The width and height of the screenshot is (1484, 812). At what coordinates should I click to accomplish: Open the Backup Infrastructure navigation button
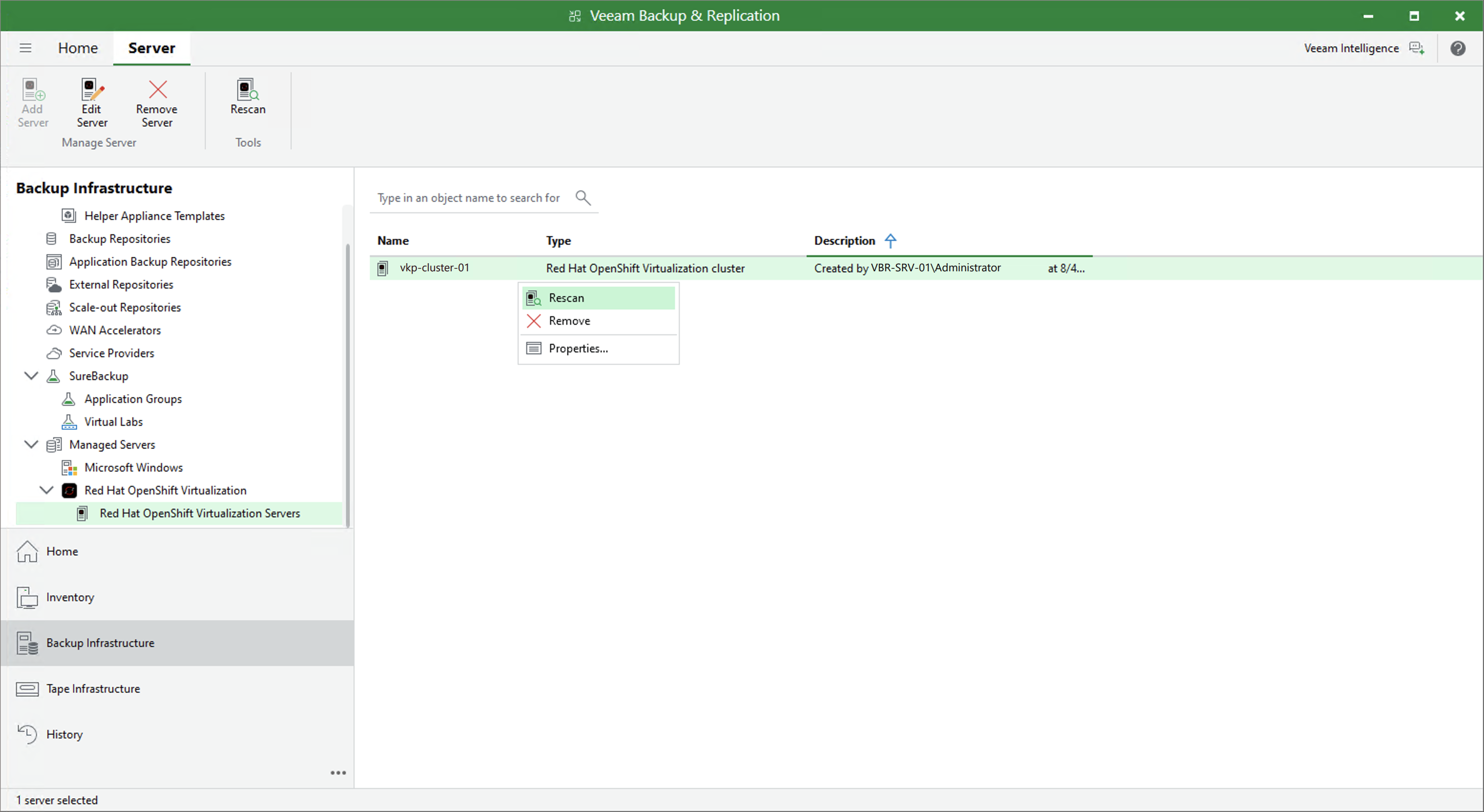[x=177, y=643]
